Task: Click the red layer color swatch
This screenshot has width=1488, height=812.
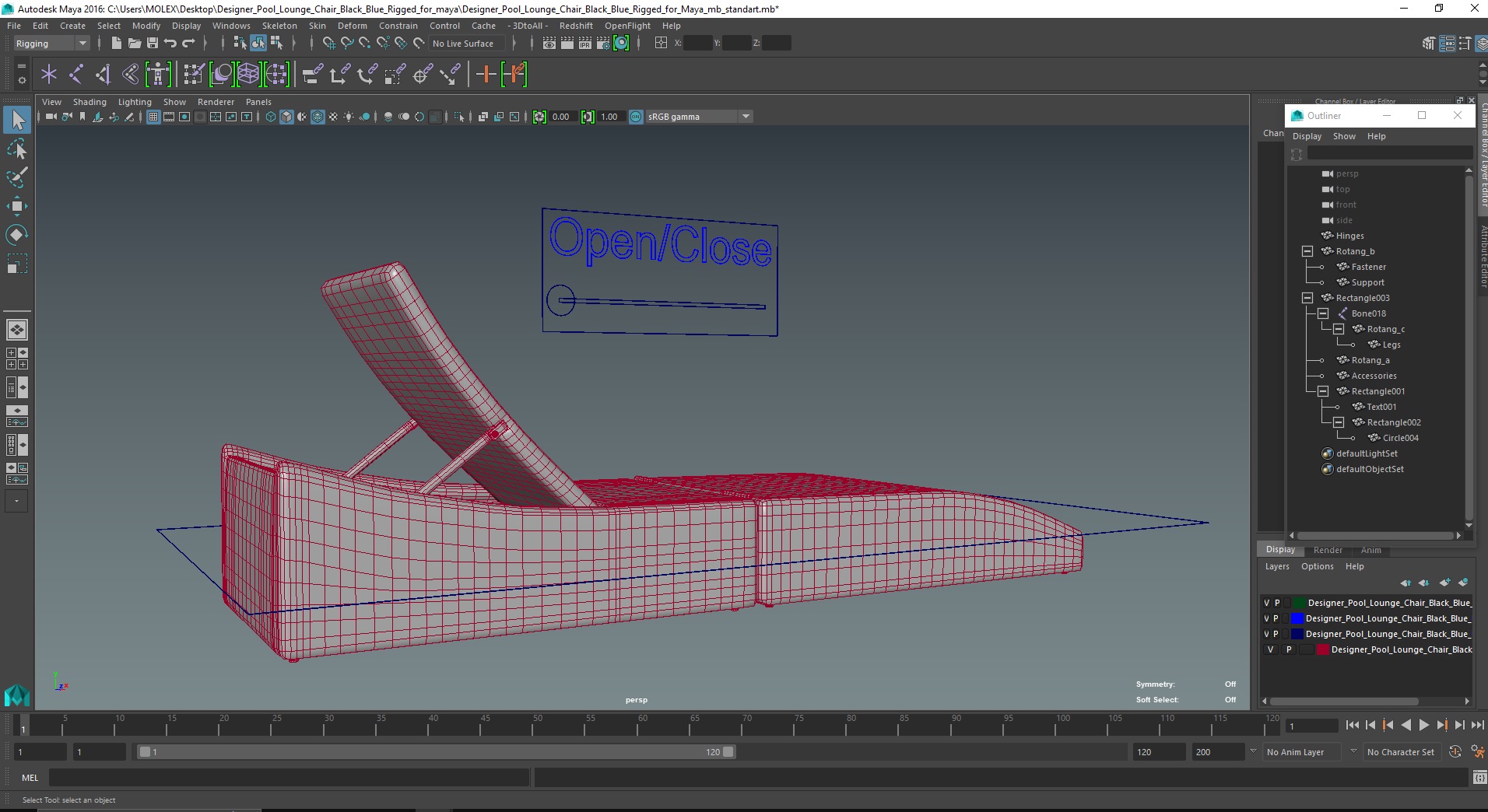Action: [x=1322, y=649]
